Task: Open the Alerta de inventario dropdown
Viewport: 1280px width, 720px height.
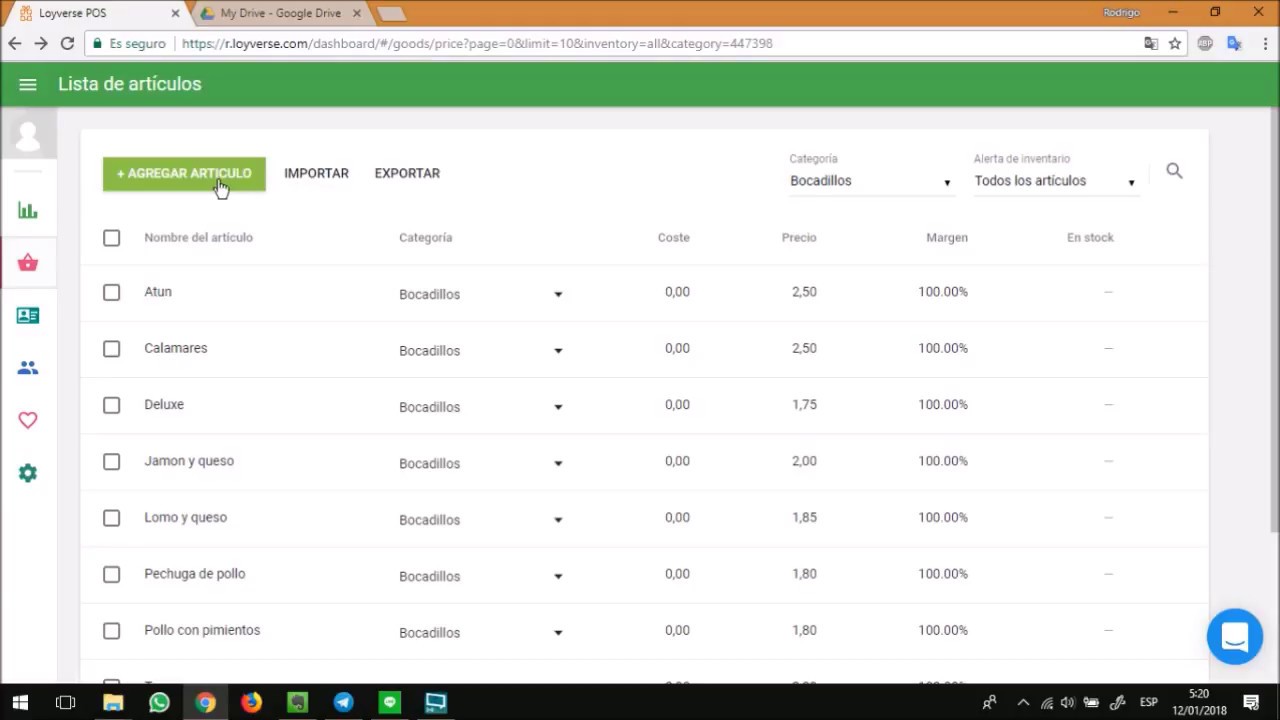Action: 1056,181
